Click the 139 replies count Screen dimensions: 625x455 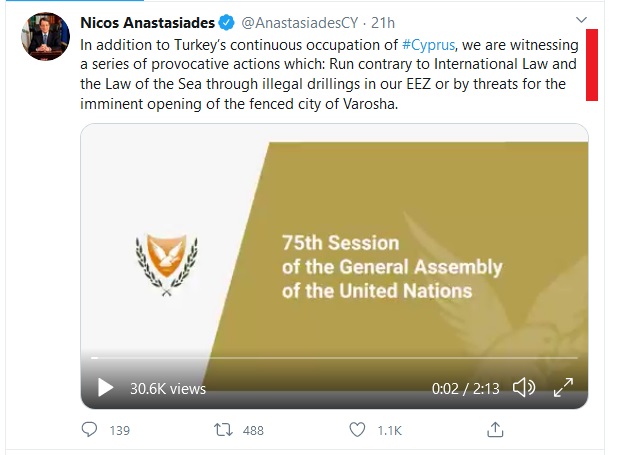(119, 430)
